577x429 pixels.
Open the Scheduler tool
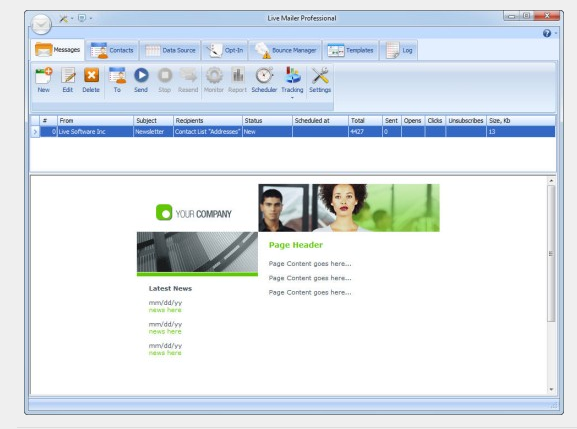pyautogui.click(x=264, y=80)
